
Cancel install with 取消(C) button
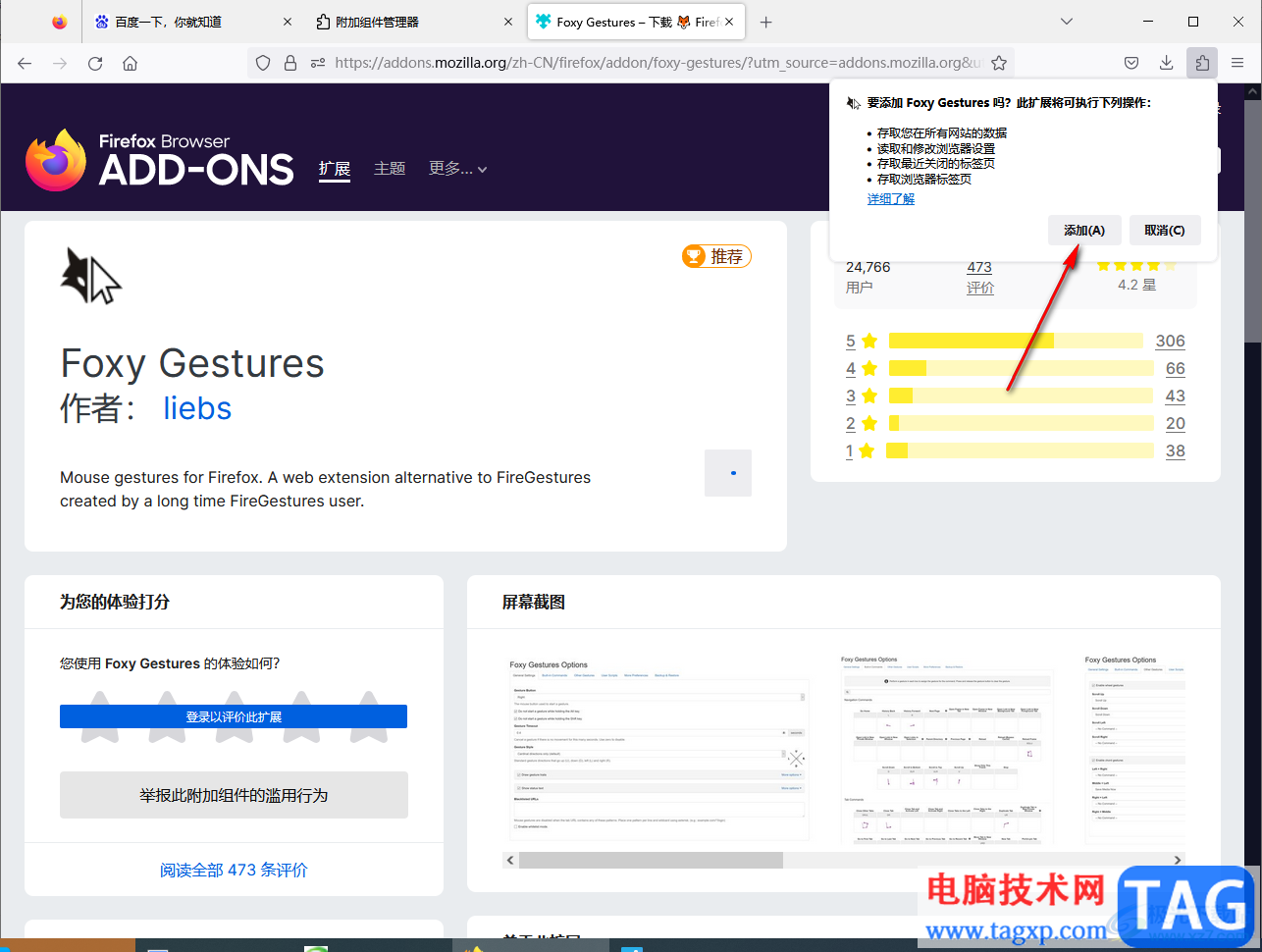pos(1165,231)
